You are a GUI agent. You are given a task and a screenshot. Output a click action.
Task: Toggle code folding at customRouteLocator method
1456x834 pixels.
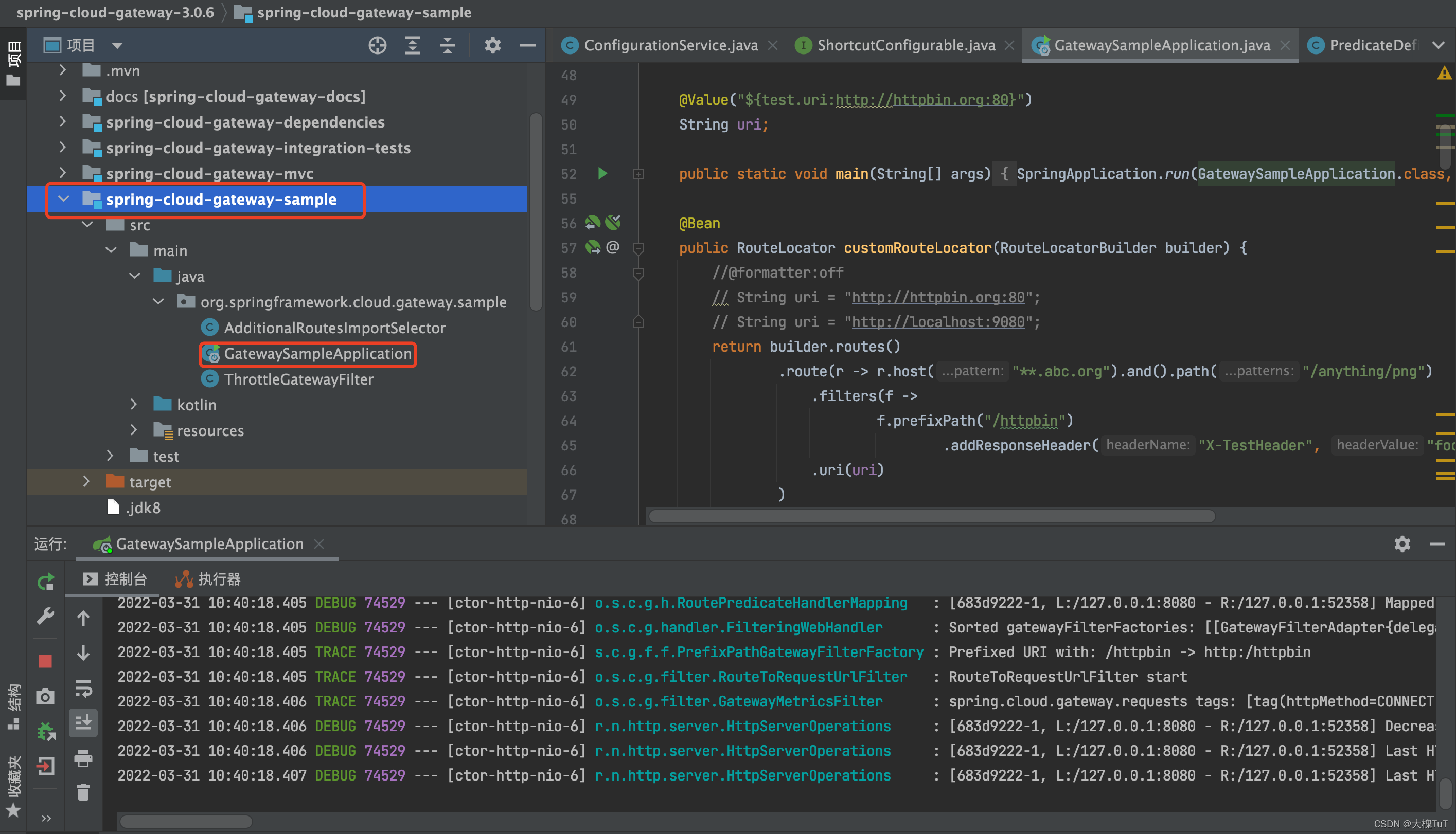click(x=638, y=248)
